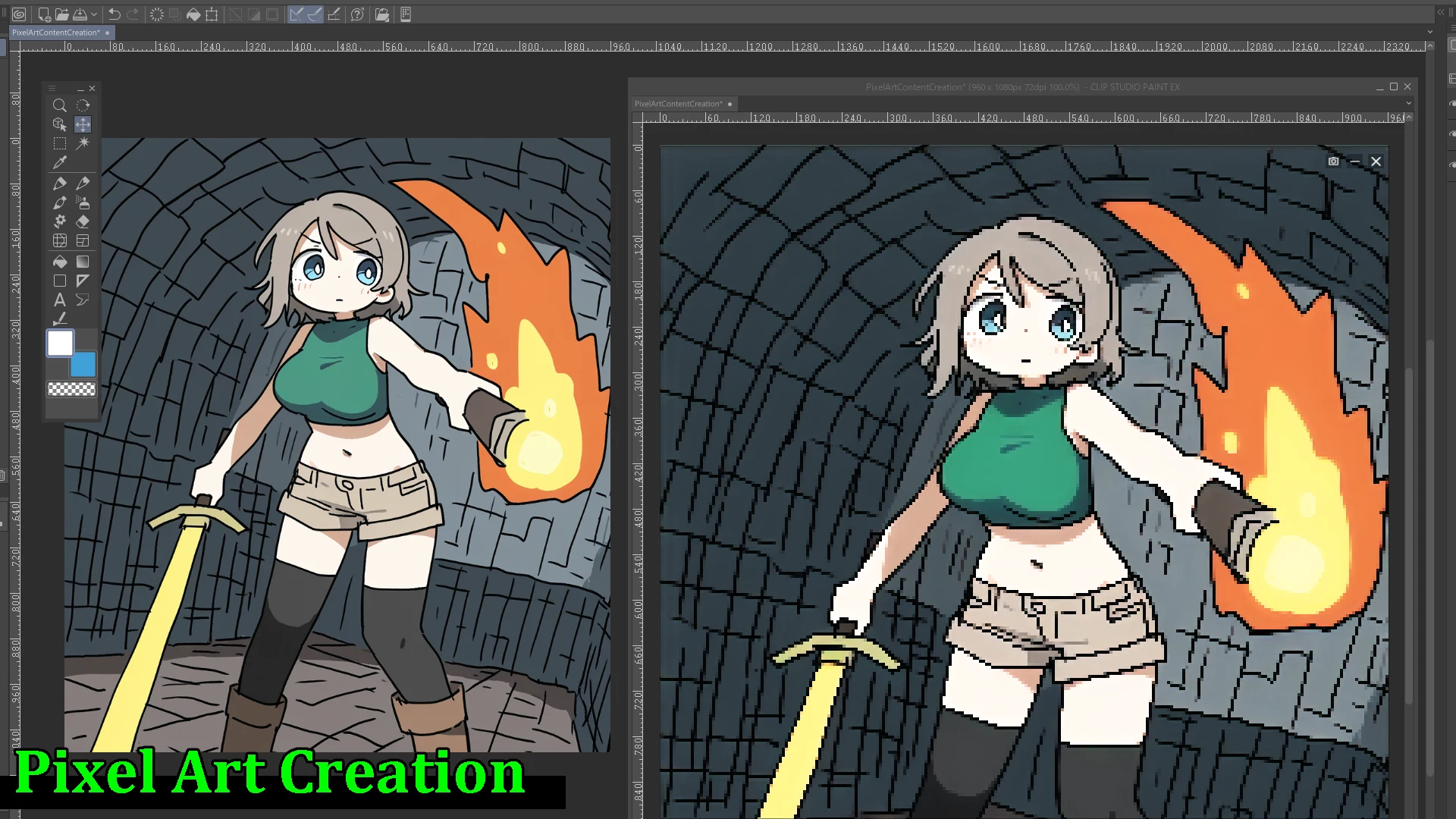
Task: Undo the last action
Action: point(115,14)
